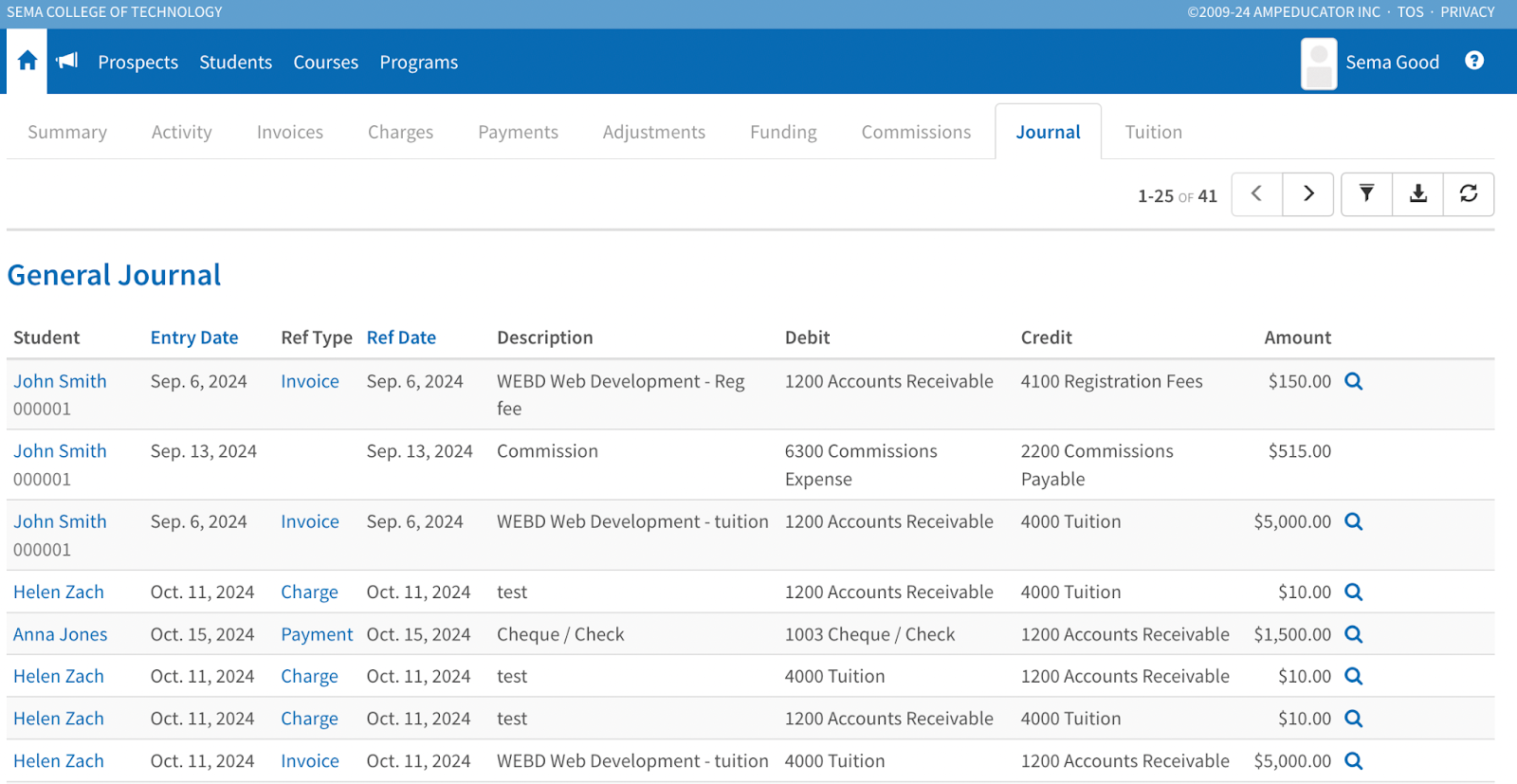This screenshot has height=784, width=1517.
Task: Select the Journal tab
Action: tap(1049, 132)
